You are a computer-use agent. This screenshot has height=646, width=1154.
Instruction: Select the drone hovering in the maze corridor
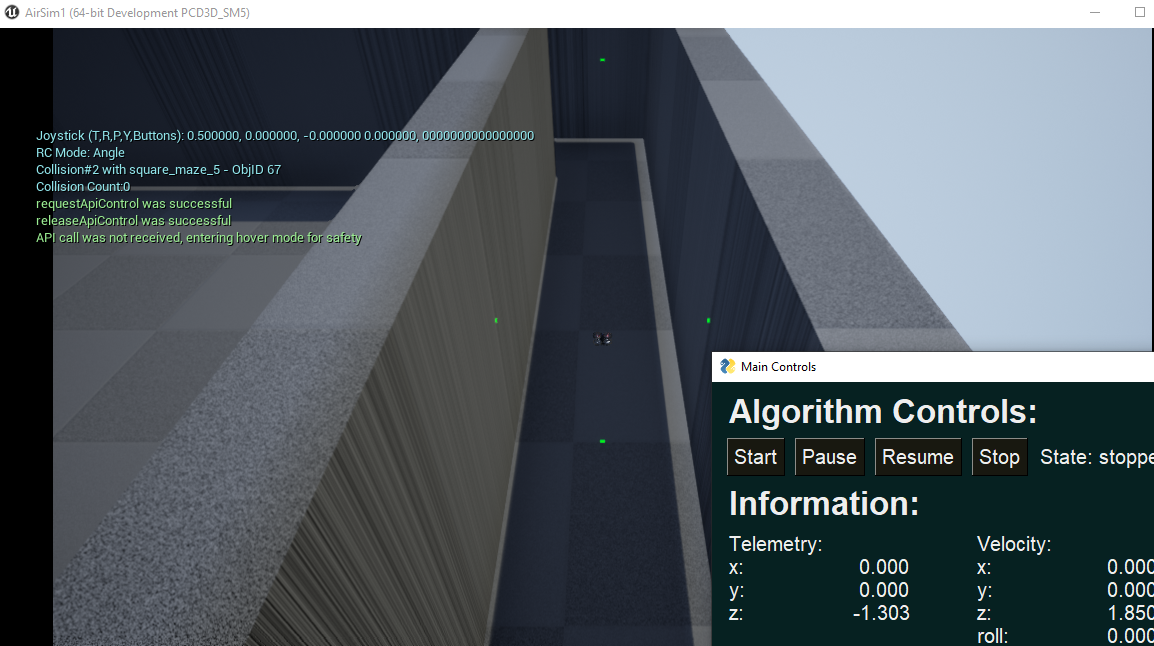[601, 339]
